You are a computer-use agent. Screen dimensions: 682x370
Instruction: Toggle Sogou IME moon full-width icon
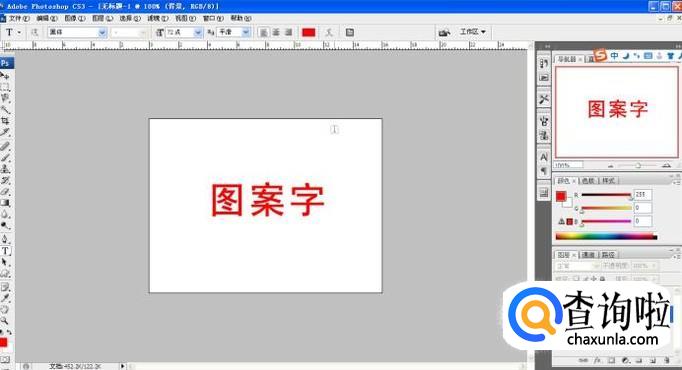click(626, 56)
